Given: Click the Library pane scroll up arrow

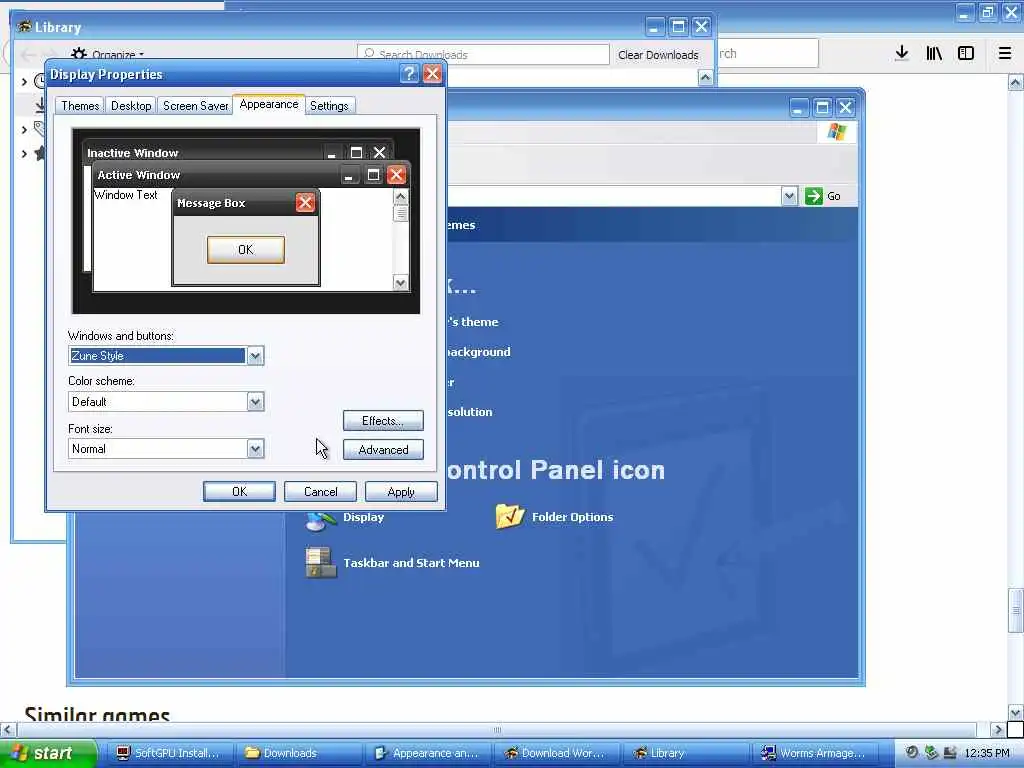Looking at the screenshot, I should 705,78.
